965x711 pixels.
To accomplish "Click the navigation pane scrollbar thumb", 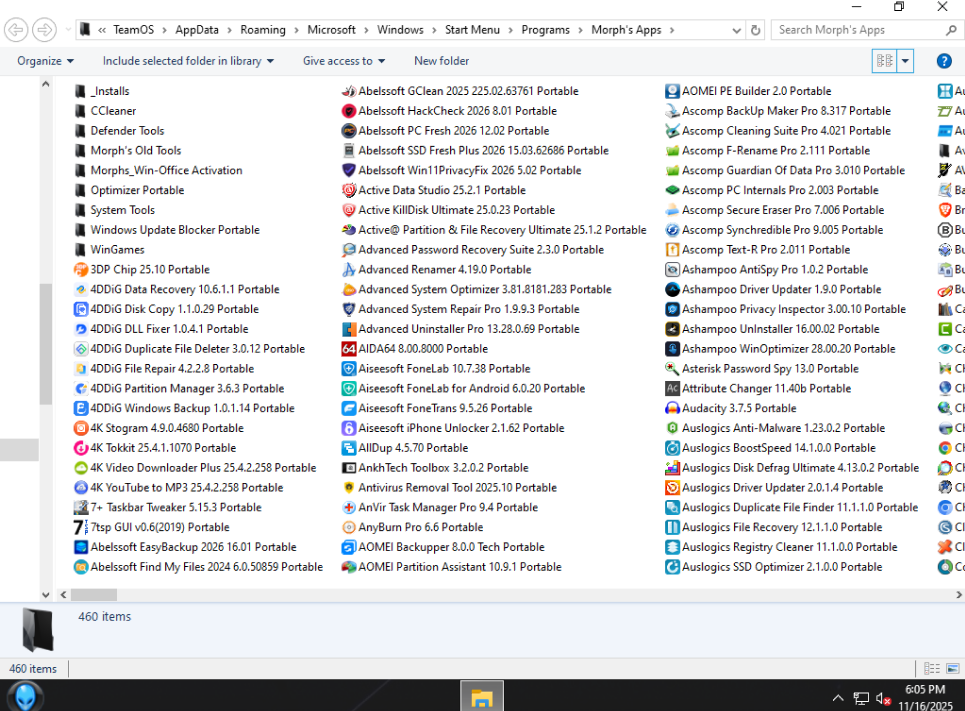I will pyautogui.click(x=46, y=343).
